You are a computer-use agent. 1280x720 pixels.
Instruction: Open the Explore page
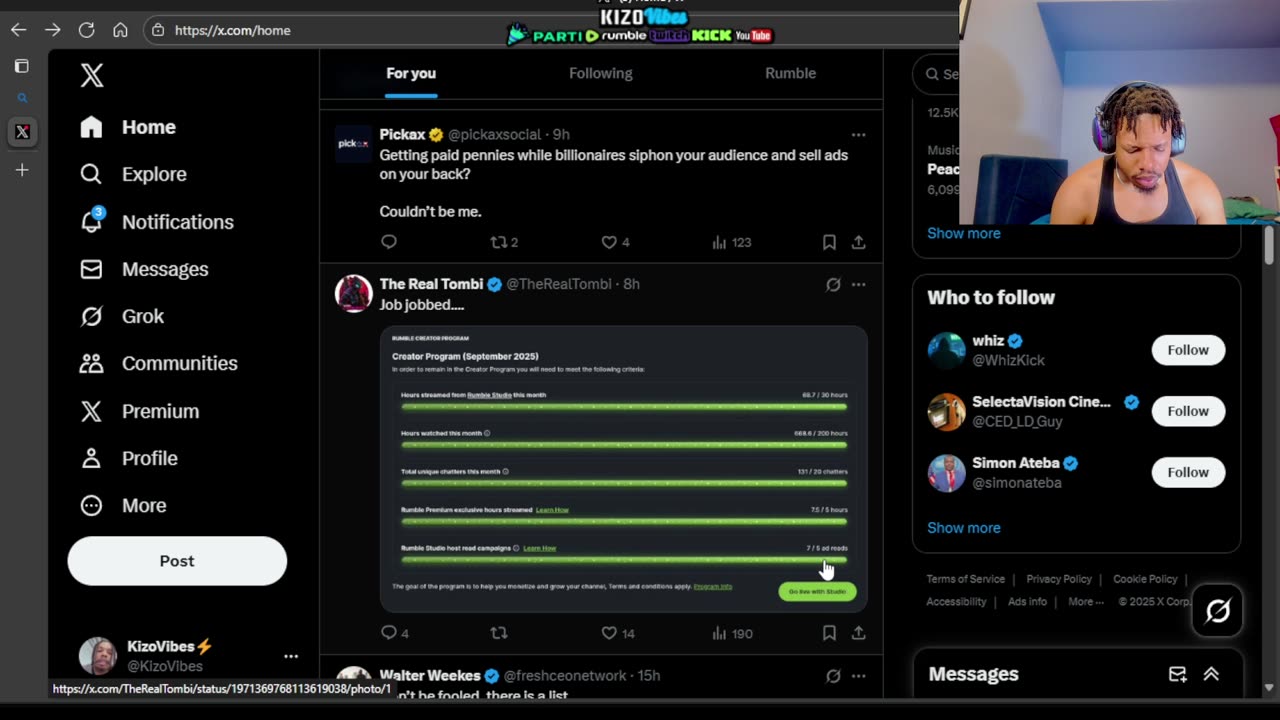click(133, 174)
